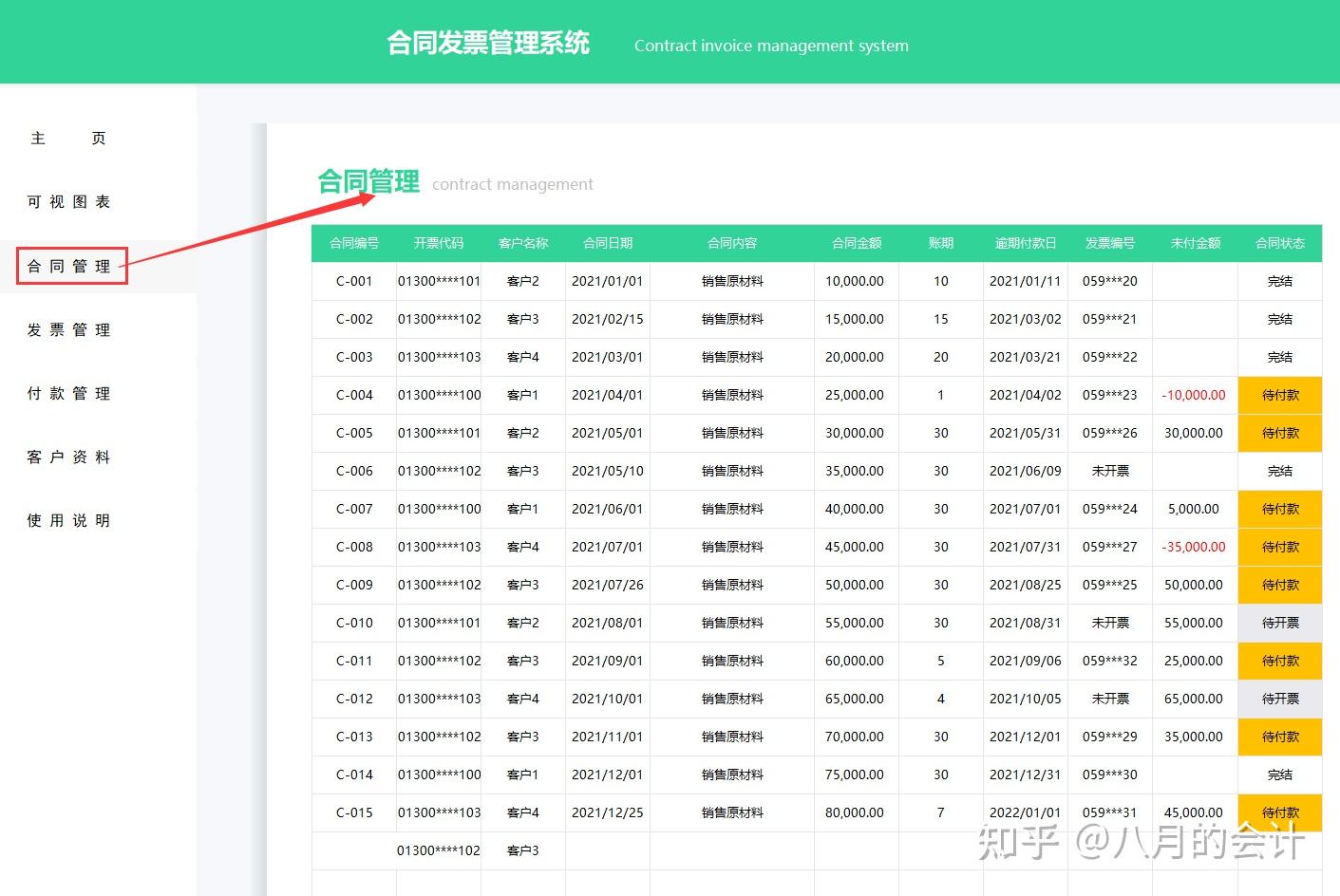1340x896 pixels.
Task: Click the 待开票 status of C-010
Action: click(x=1280, y=623)
